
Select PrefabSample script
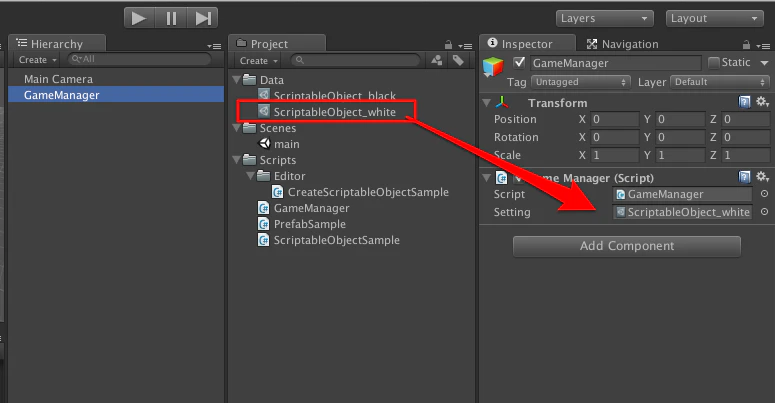(302, 224)
